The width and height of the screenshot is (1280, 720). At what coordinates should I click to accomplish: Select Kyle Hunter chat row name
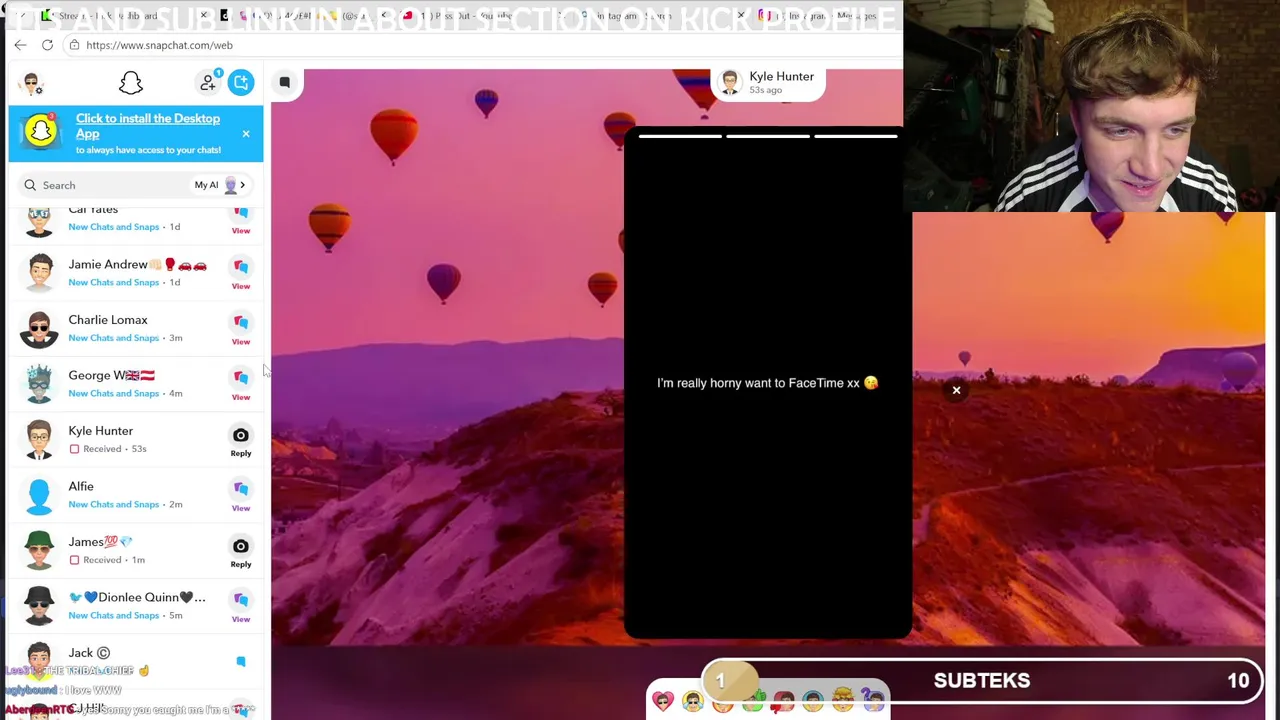(100, 431)
